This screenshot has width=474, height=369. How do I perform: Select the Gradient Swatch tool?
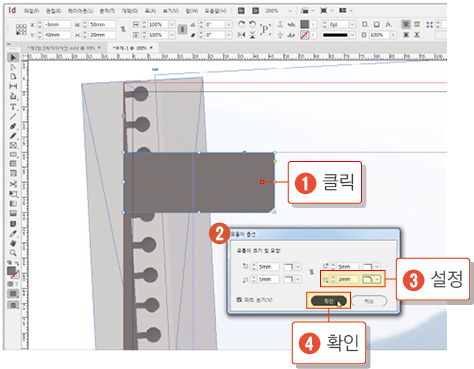point(13,204)
